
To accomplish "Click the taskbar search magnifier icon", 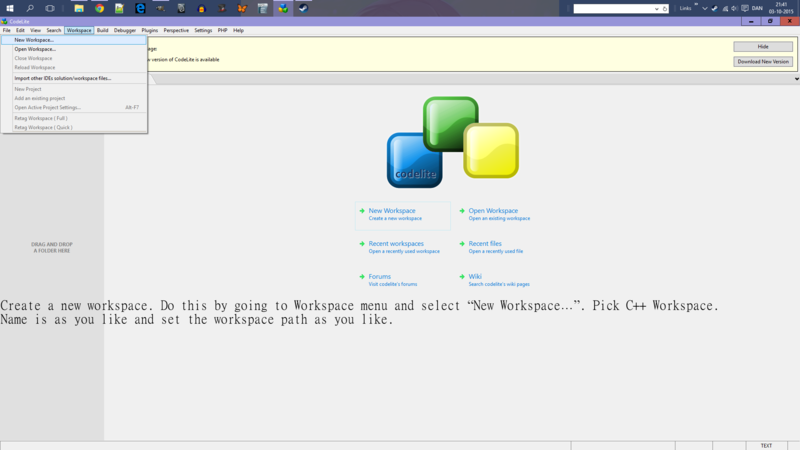I will point(30,8).
